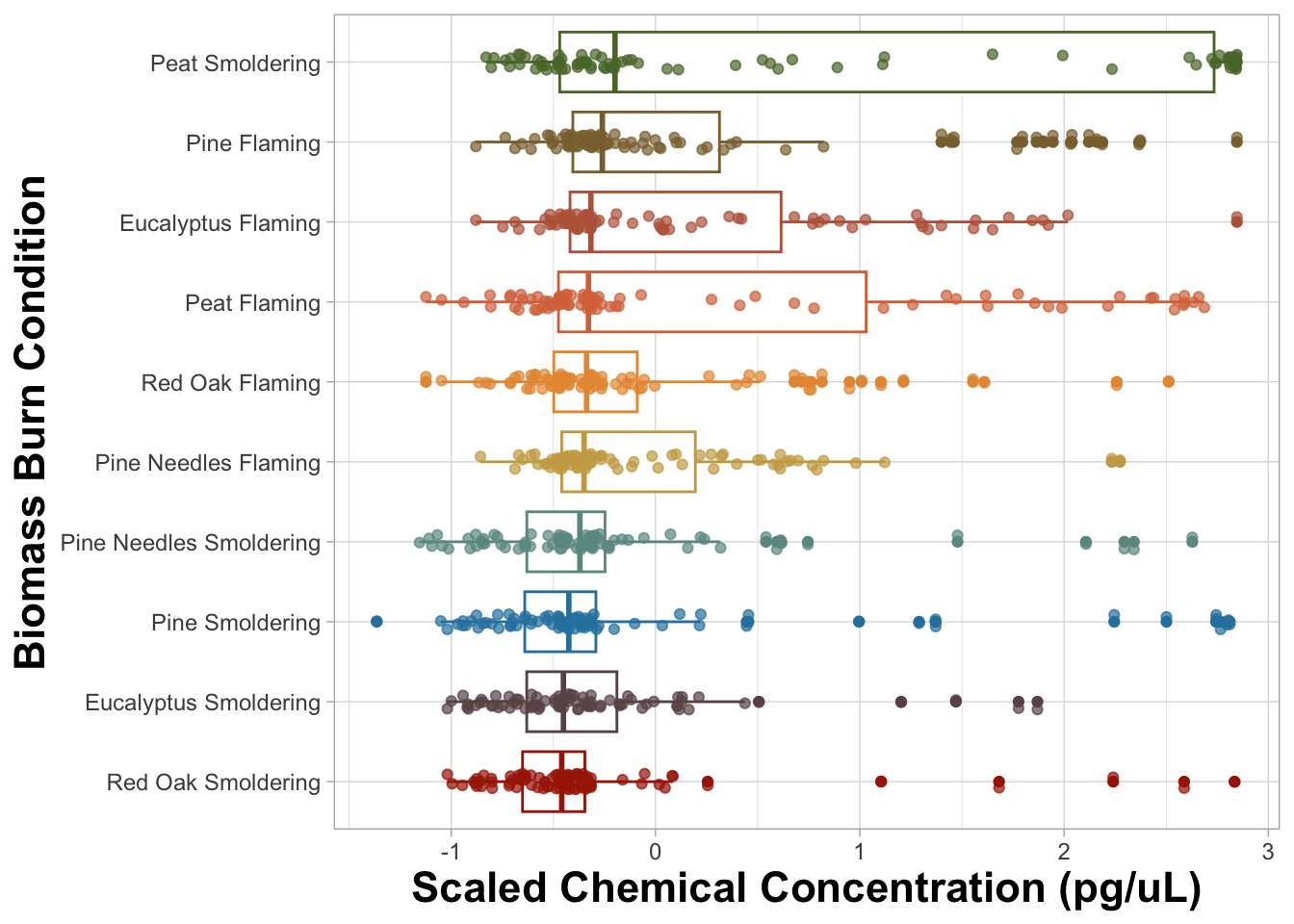
Task: Select the Eucalyptus Flaming category label
Action: coord(220,223)
